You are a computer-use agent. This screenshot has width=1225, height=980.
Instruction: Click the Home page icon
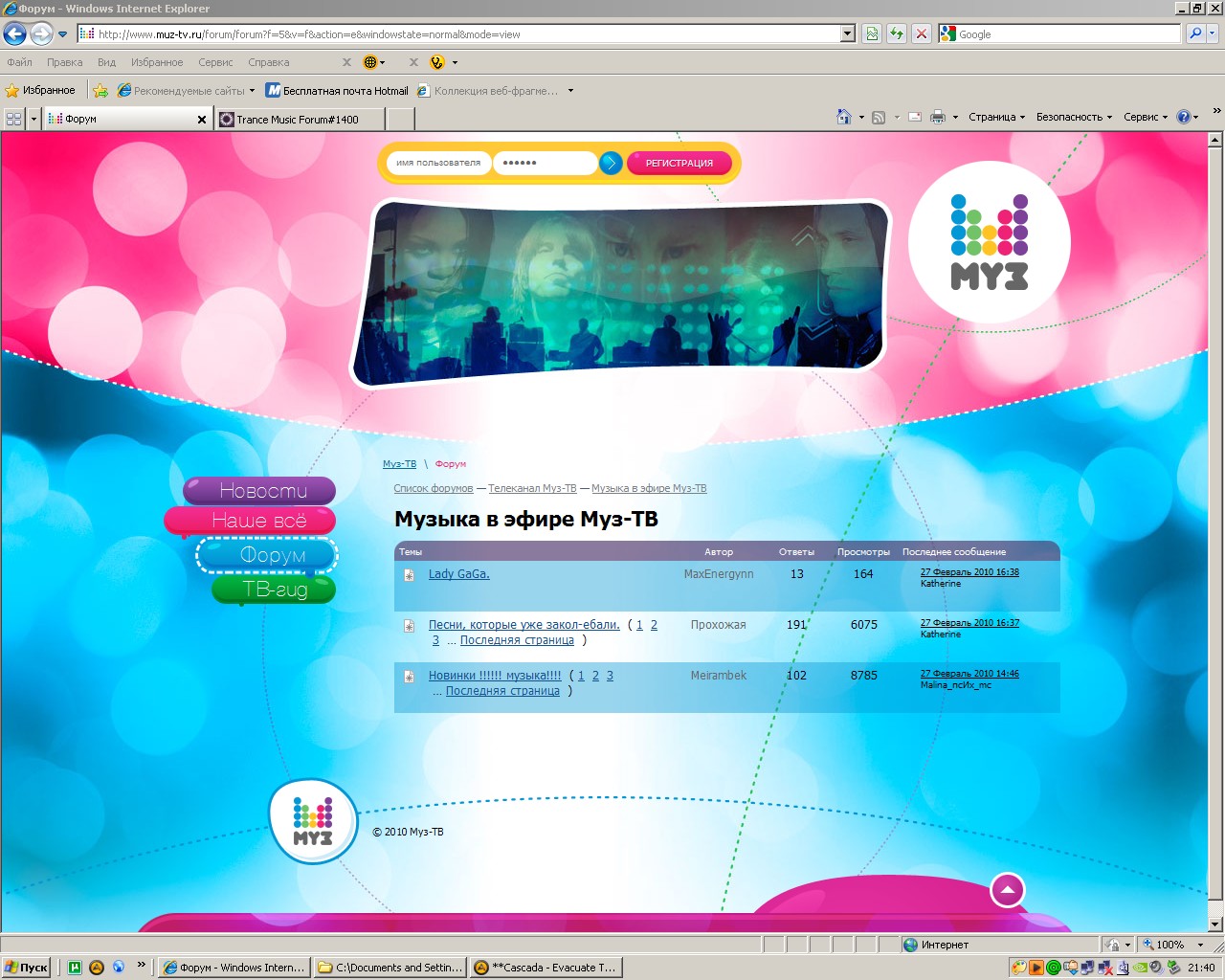click(844, 117)
